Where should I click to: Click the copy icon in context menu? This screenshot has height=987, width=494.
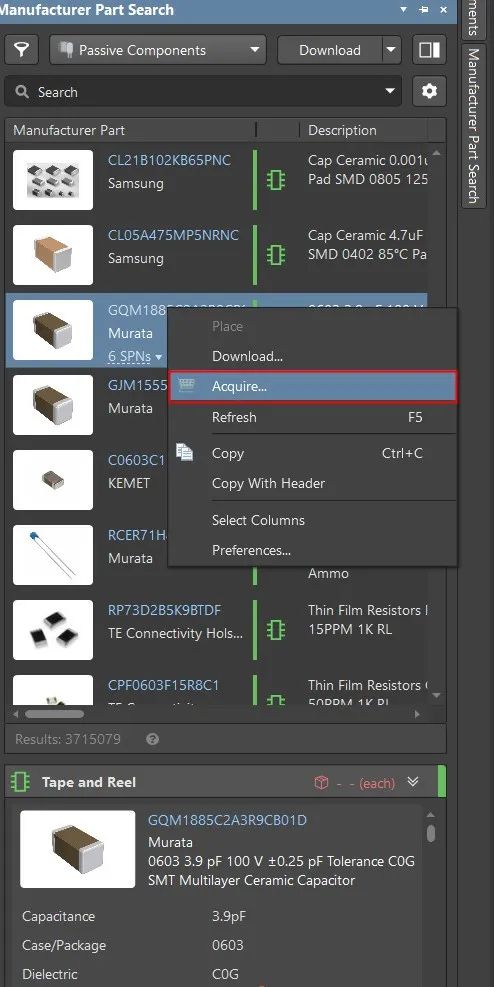coord(184,452)
